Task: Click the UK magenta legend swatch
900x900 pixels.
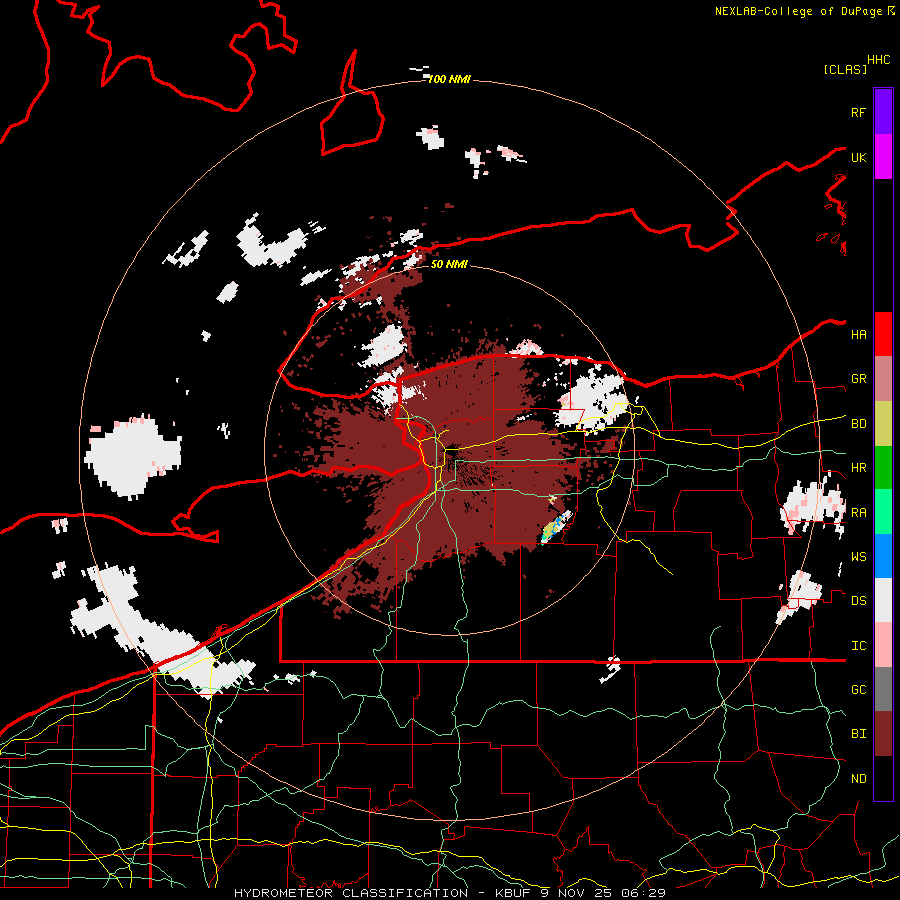Action: click(x=883, y=157)
